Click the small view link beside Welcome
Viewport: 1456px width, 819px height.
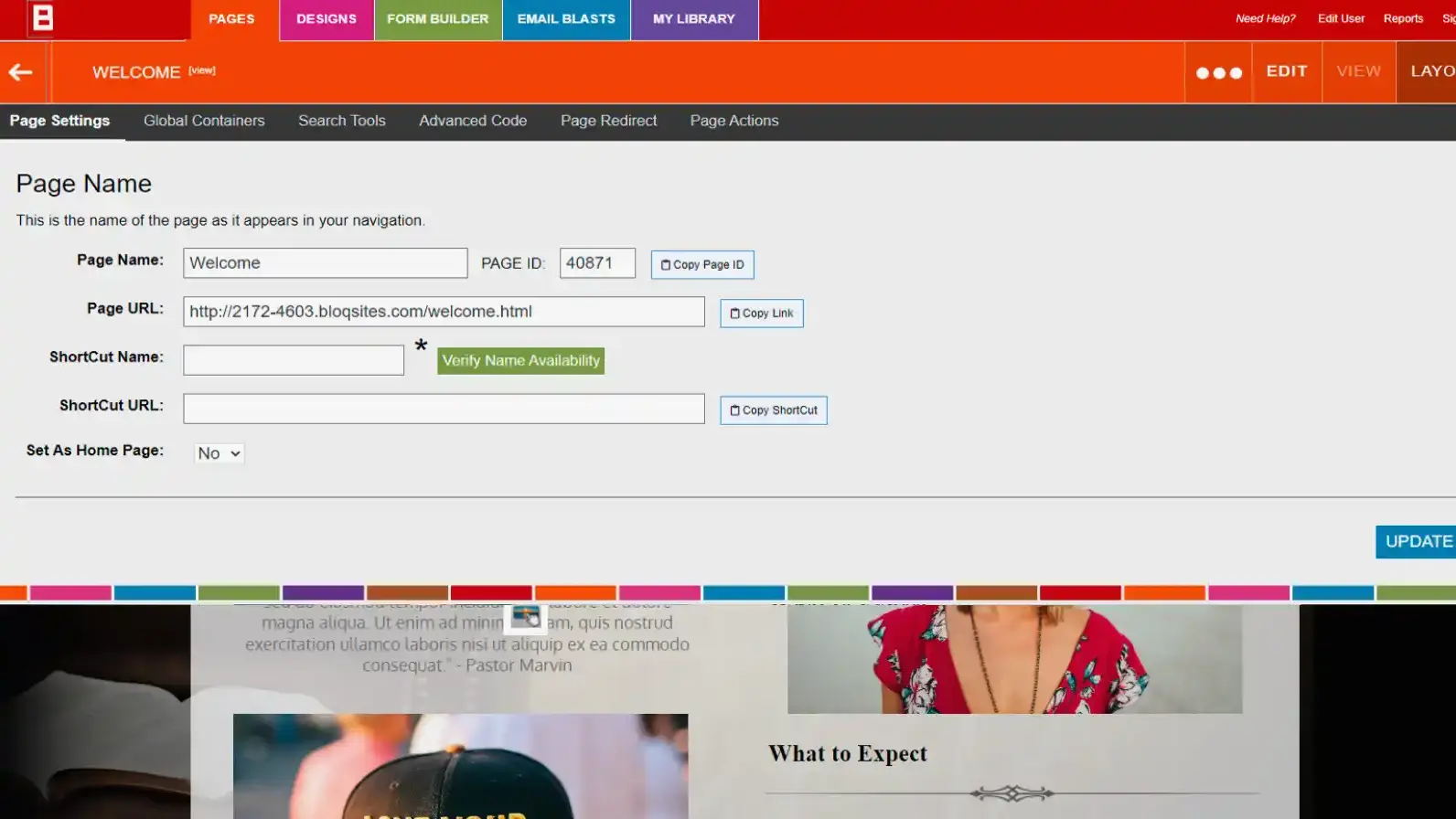click(202, 70)
